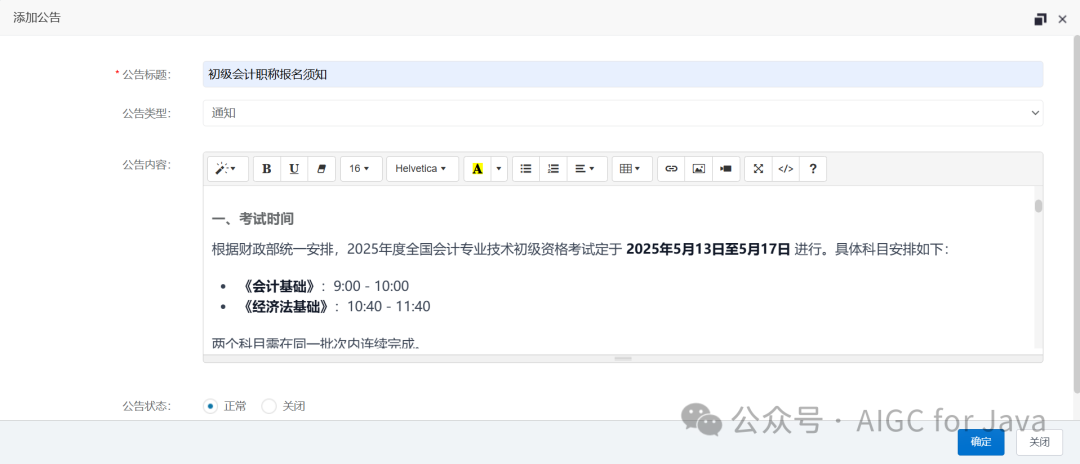Select the 正常 status radio button

click(x=210, y=406)
